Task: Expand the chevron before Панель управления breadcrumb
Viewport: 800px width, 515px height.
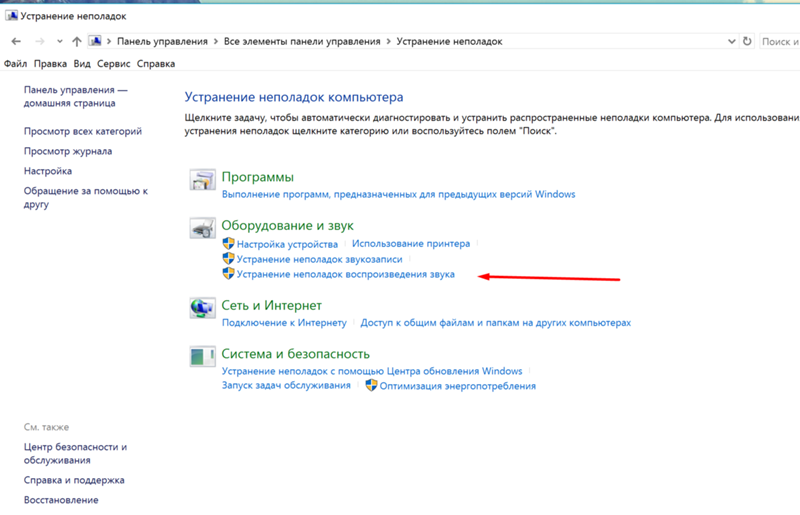Action: pos(109,41)
